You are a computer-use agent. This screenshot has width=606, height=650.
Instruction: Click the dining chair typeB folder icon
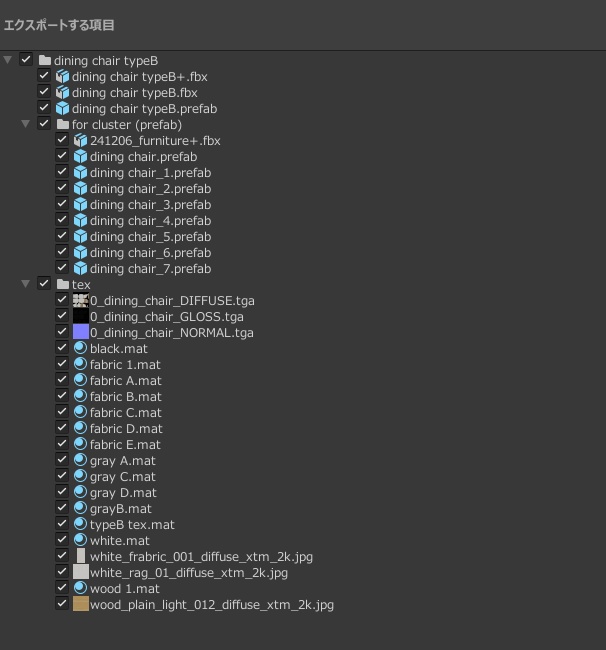tap(45, 61)
